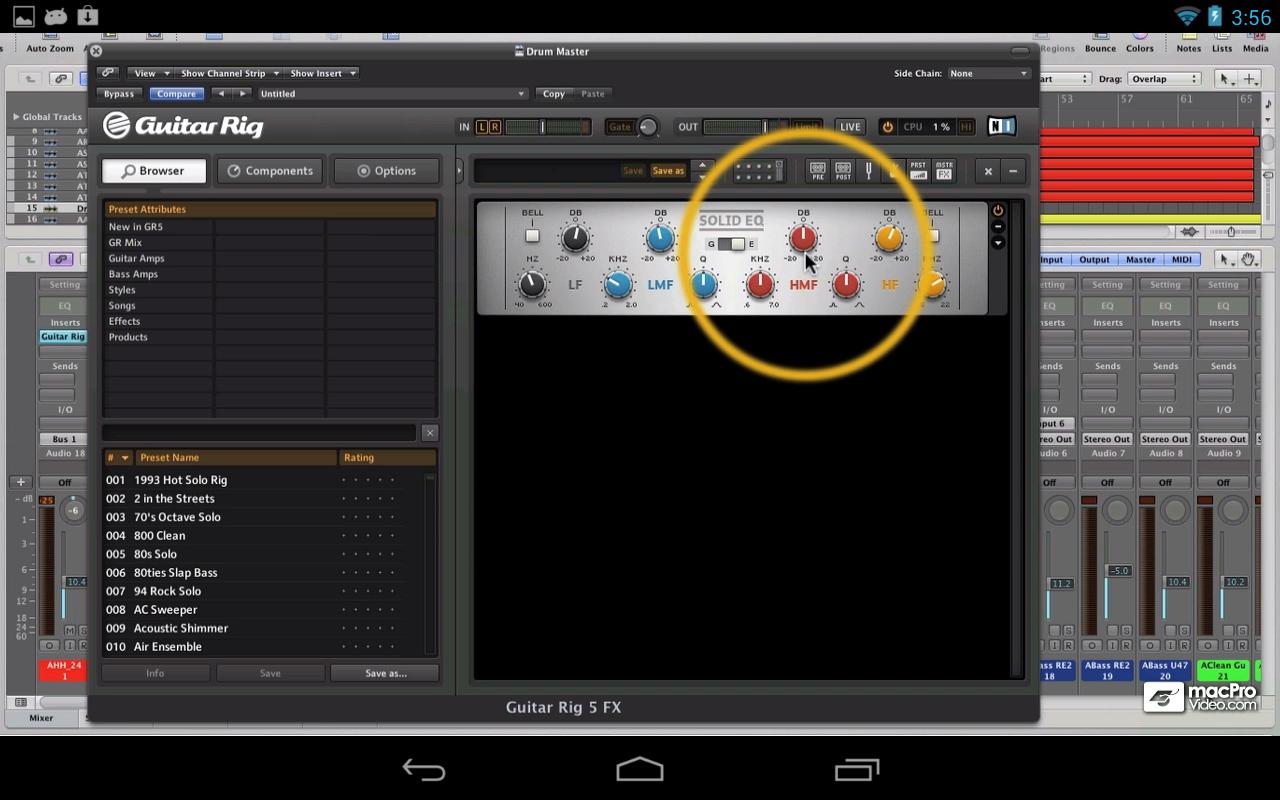Click the HMF Q red knob

point(846,285)
